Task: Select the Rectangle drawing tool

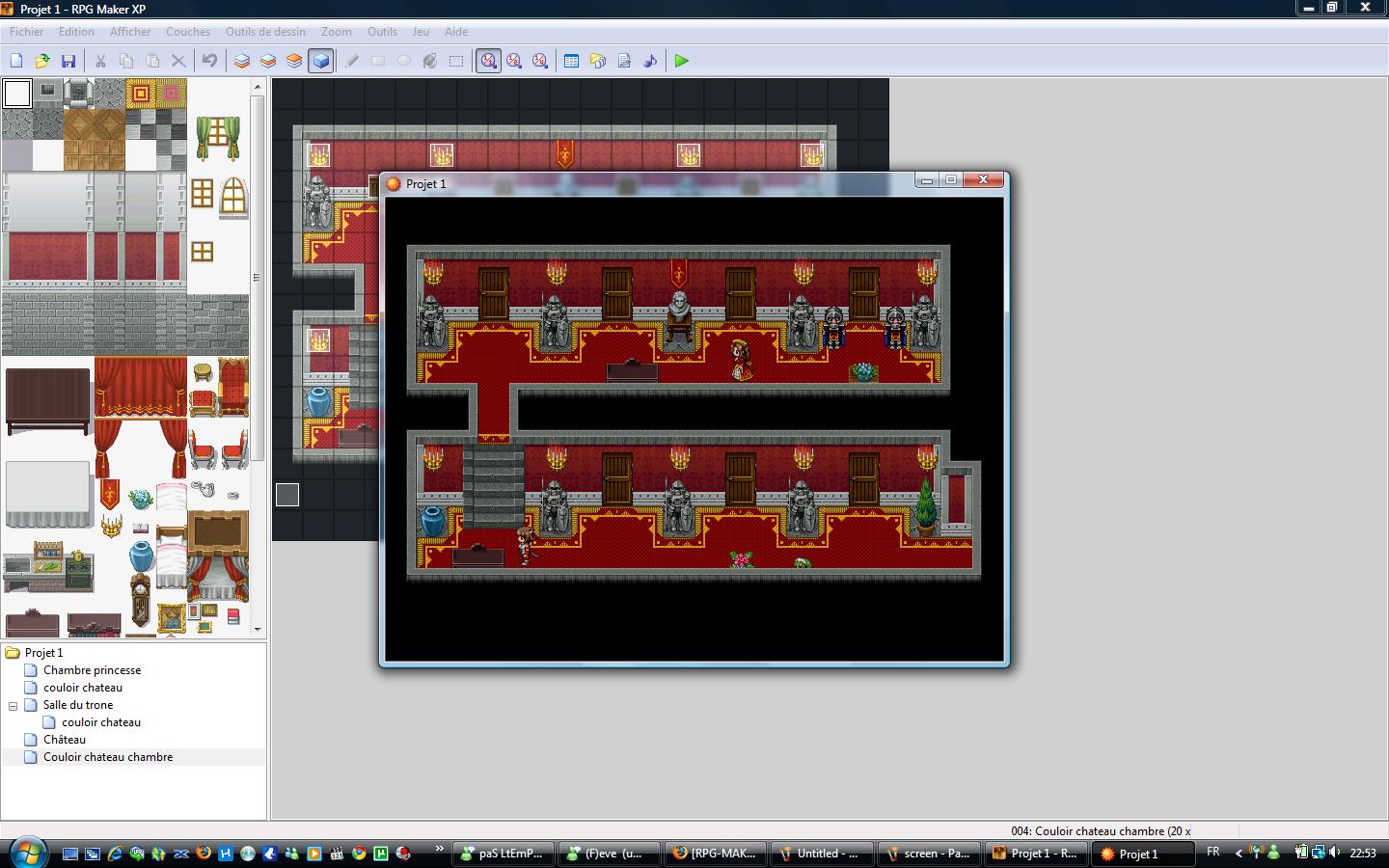Action: pyautogui.click(x=378, y=61)
